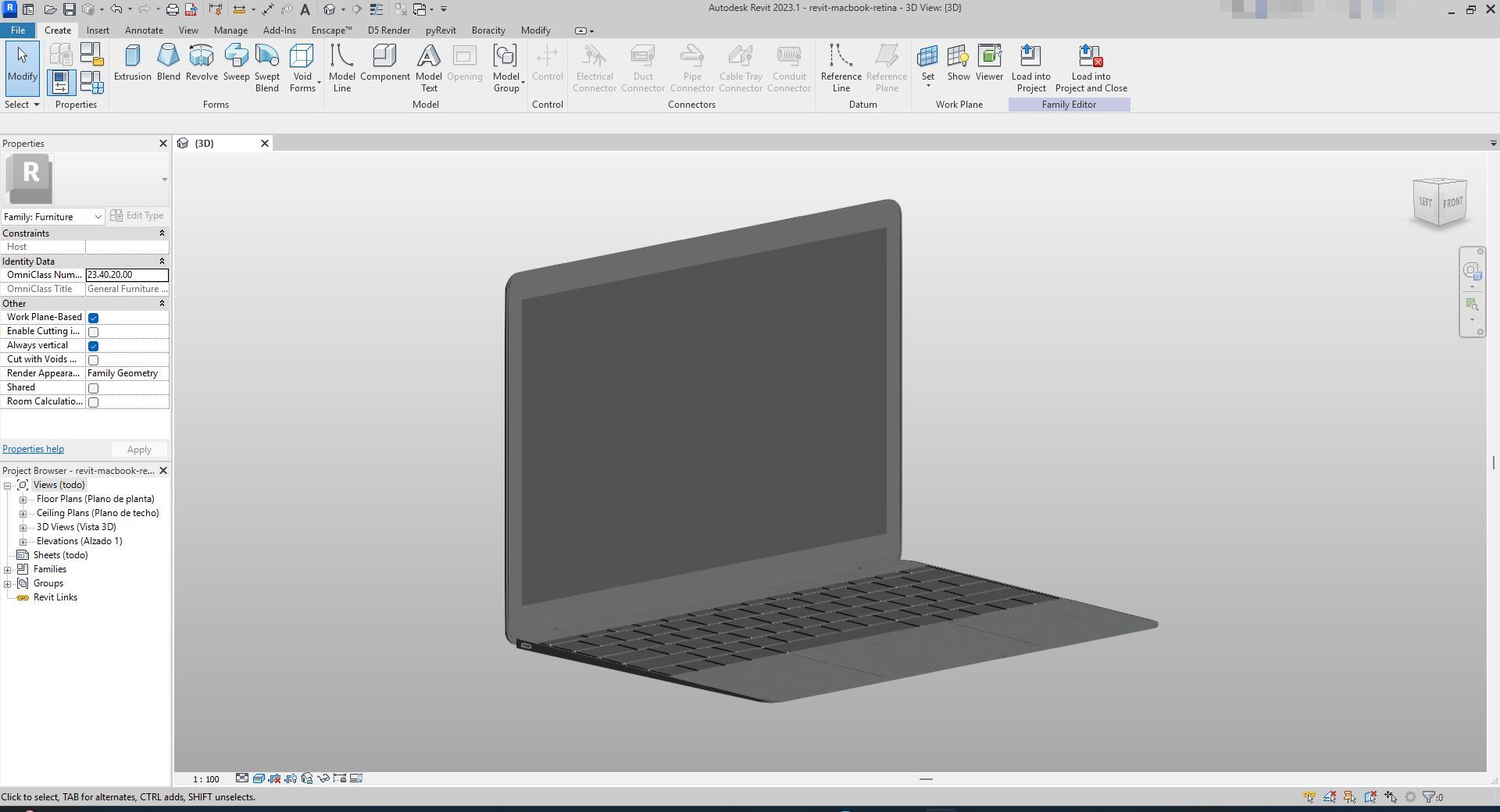The height and width of the screenshot is (812, 1500).
Task: Close the Project Browser panel
Action: pyautogui.click(x=163, y=471)
